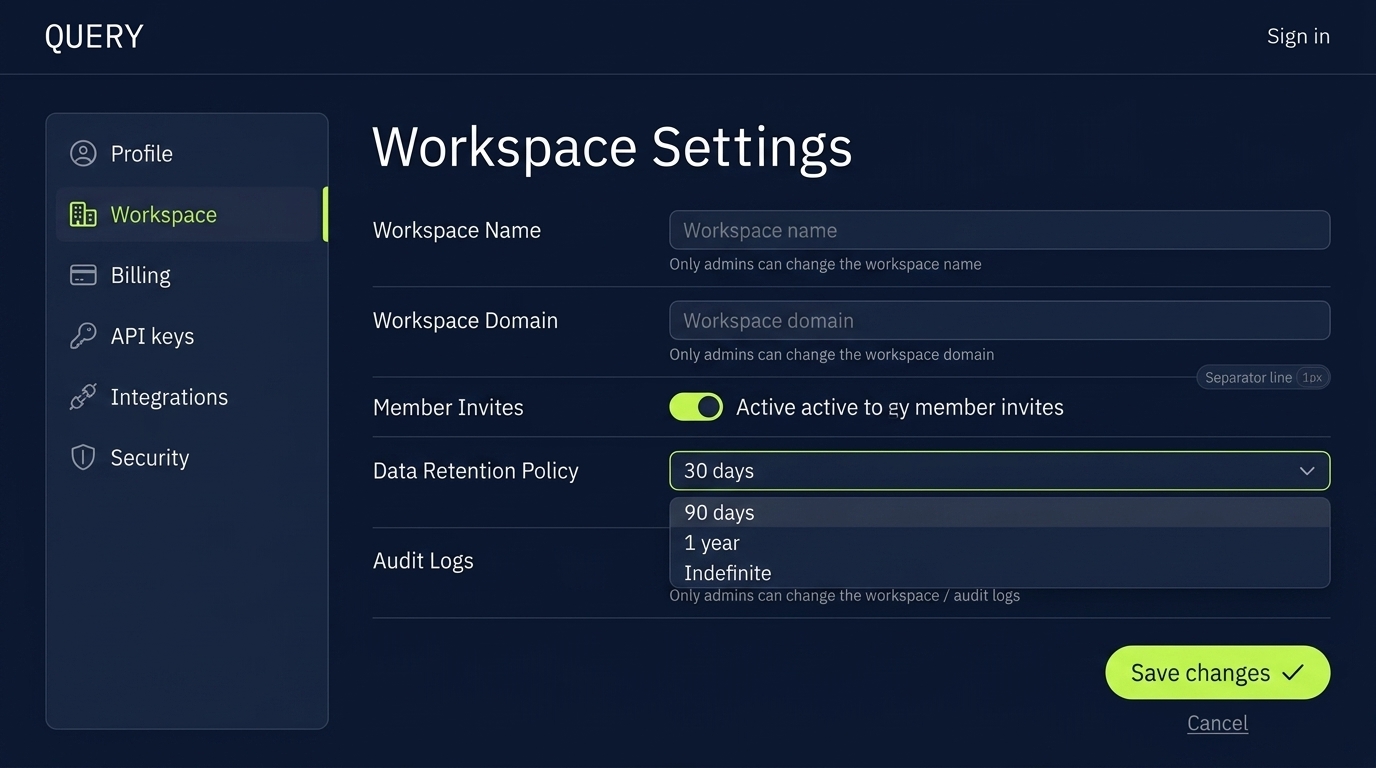This screenshot has width=1376, height=768.
Task: Click the API keys key icon
Action: pos(83,336)
